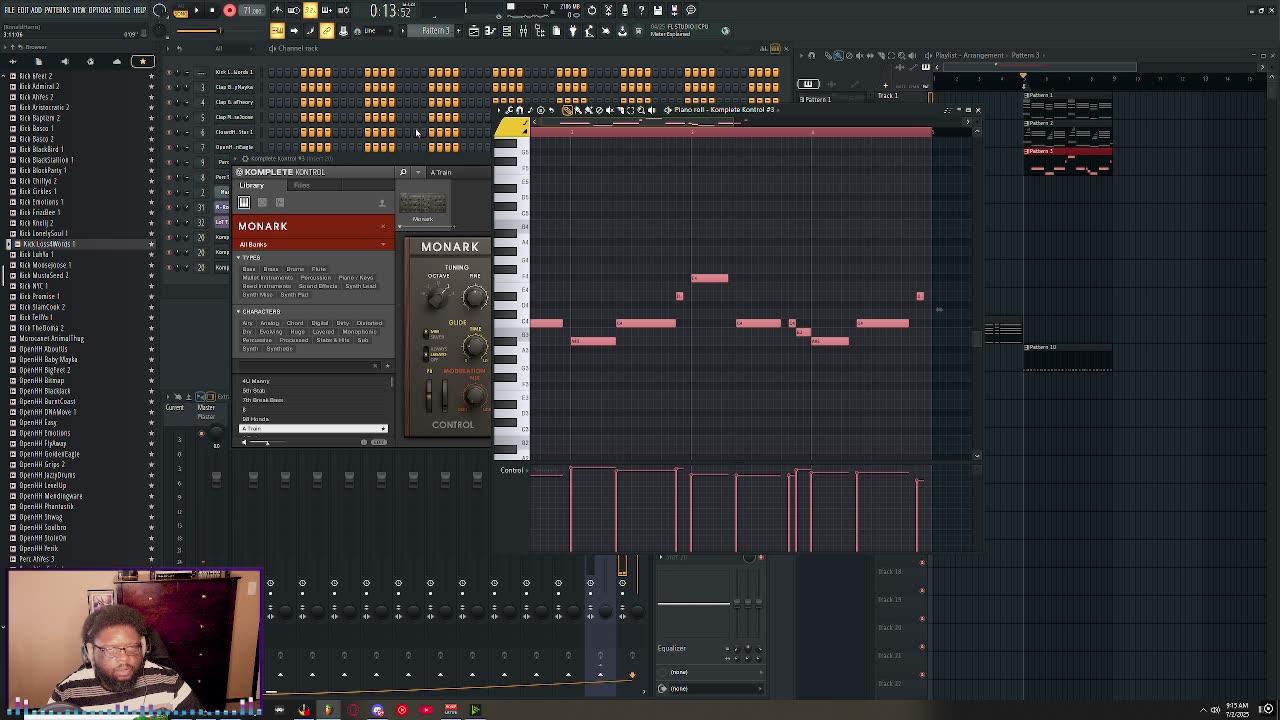
Task: Toggle favorites star filter in preset search
Action: coord(387,366)
